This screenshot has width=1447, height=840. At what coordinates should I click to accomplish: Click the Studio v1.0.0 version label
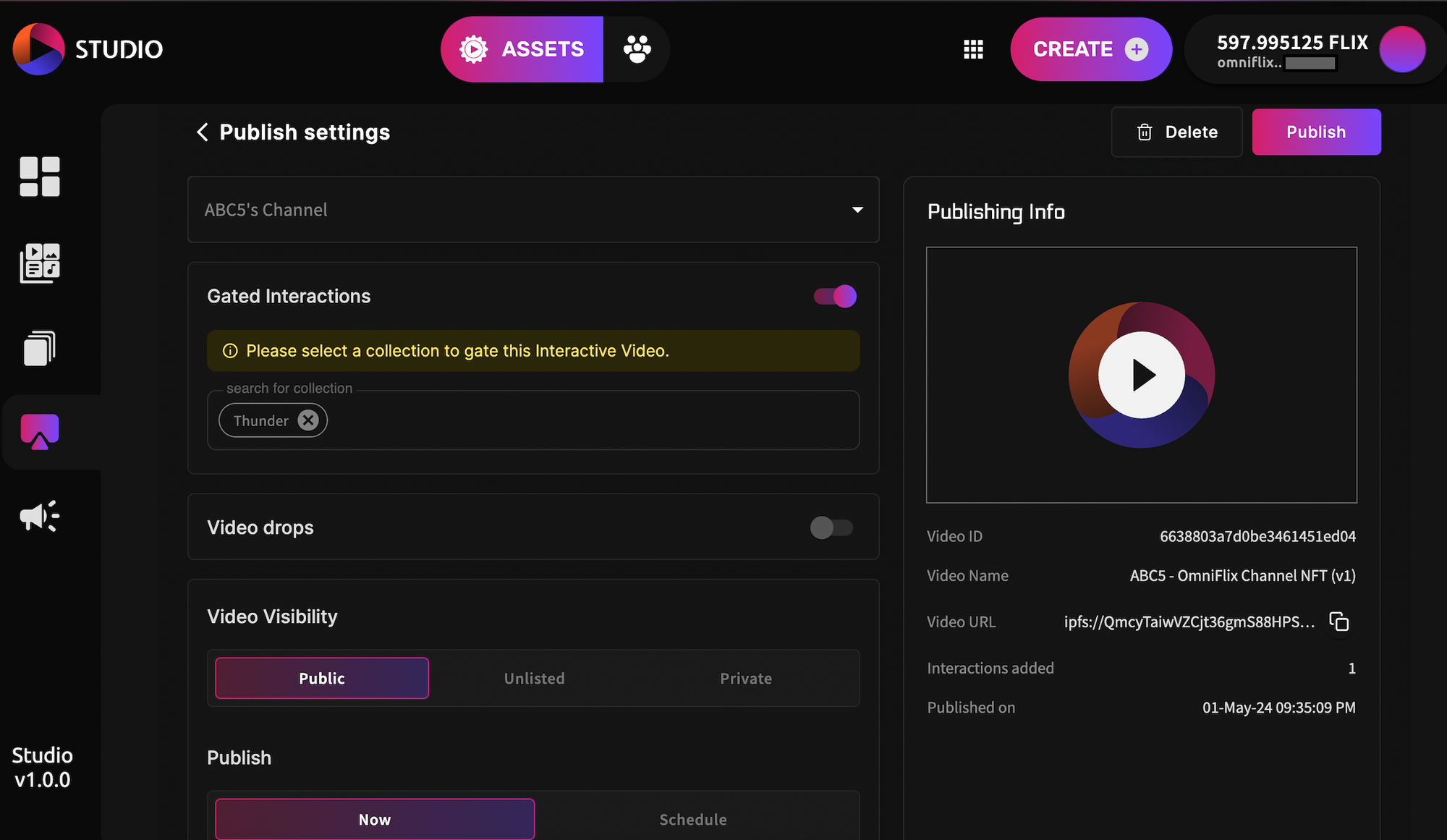[43, 768]
